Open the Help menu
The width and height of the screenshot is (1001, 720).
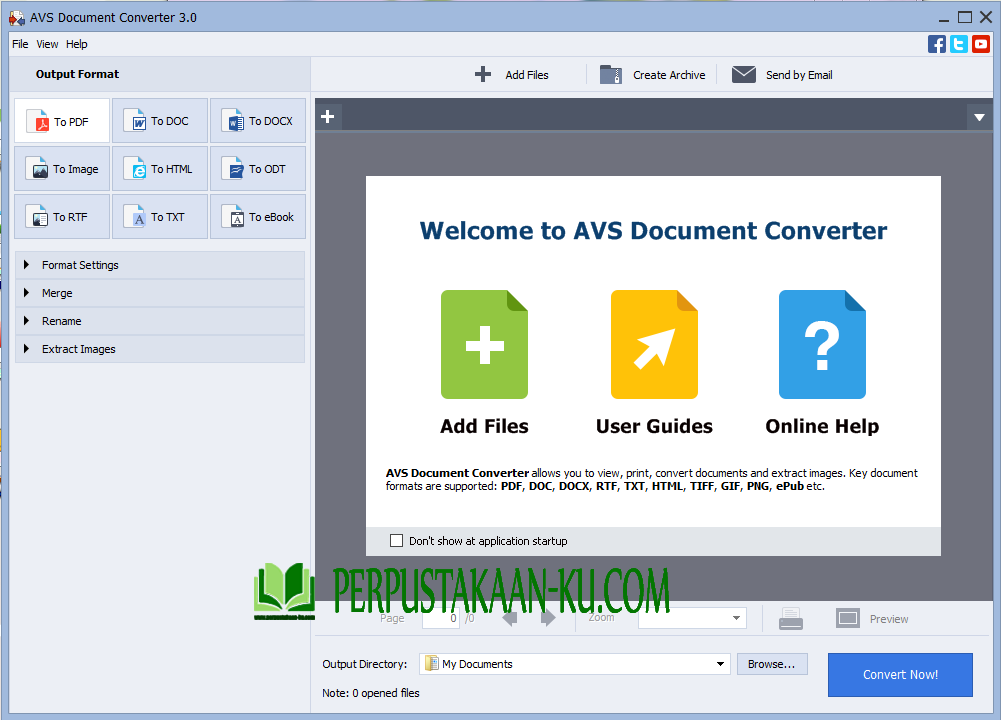coord(77,44)
